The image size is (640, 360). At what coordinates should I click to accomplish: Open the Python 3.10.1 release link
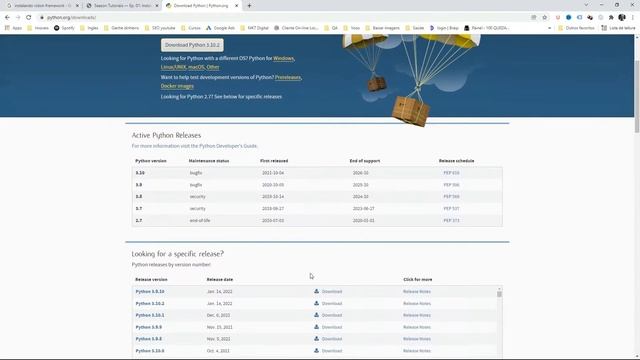click(x=150, y=315)
